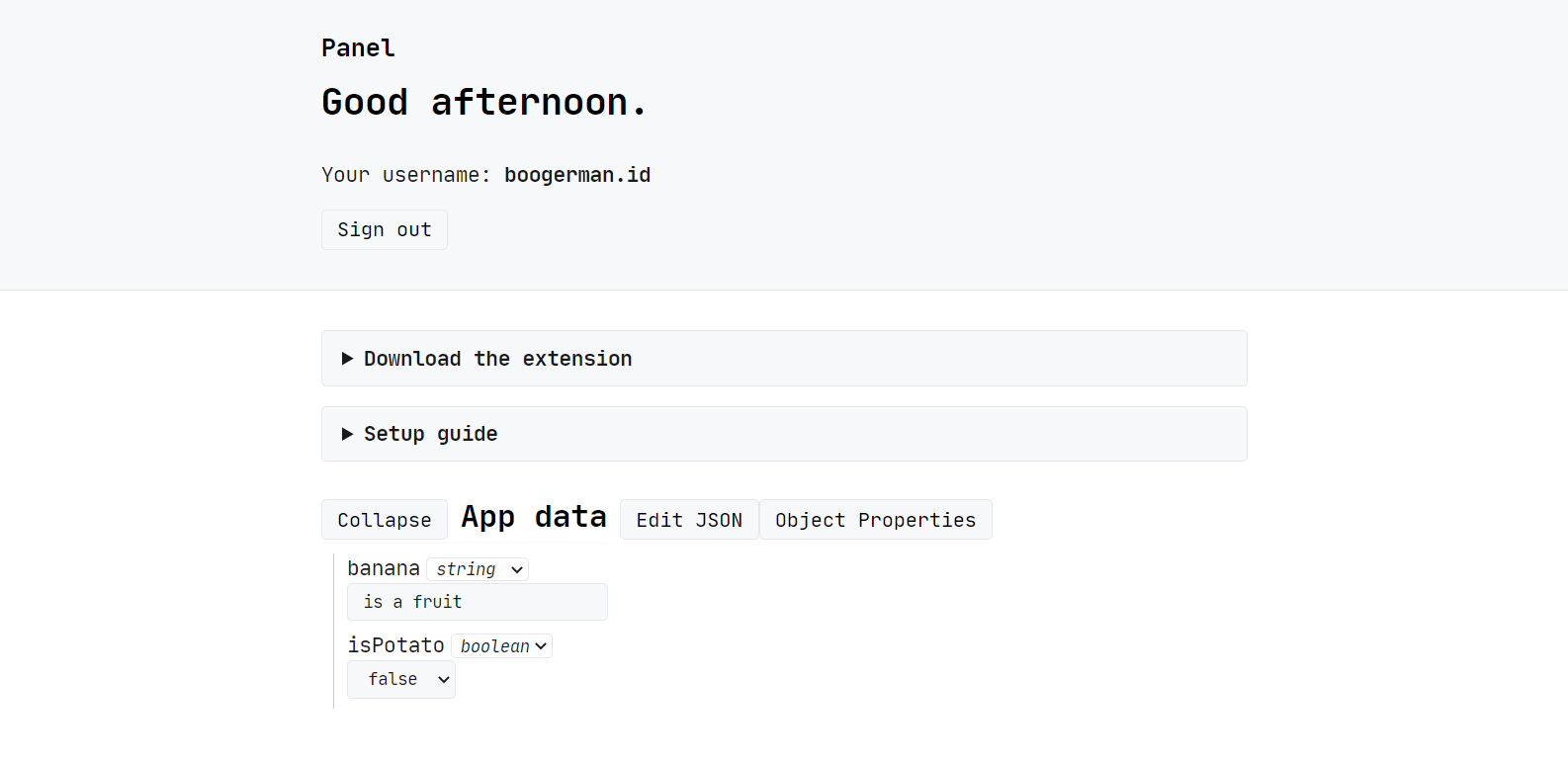The image size is (1568, 764).
Task: Expand the Download the extension section
Action: tap(497, 358)
